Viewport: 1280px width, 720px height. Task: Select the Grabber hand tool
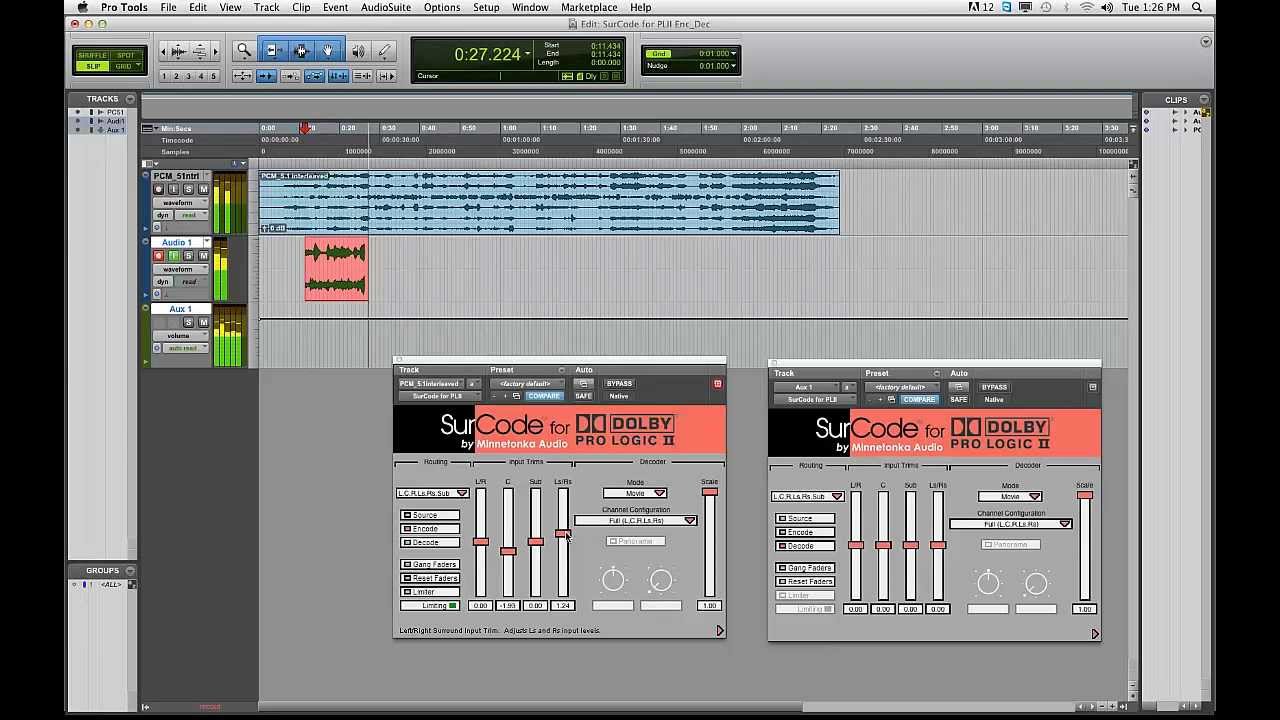pos(328,50)
